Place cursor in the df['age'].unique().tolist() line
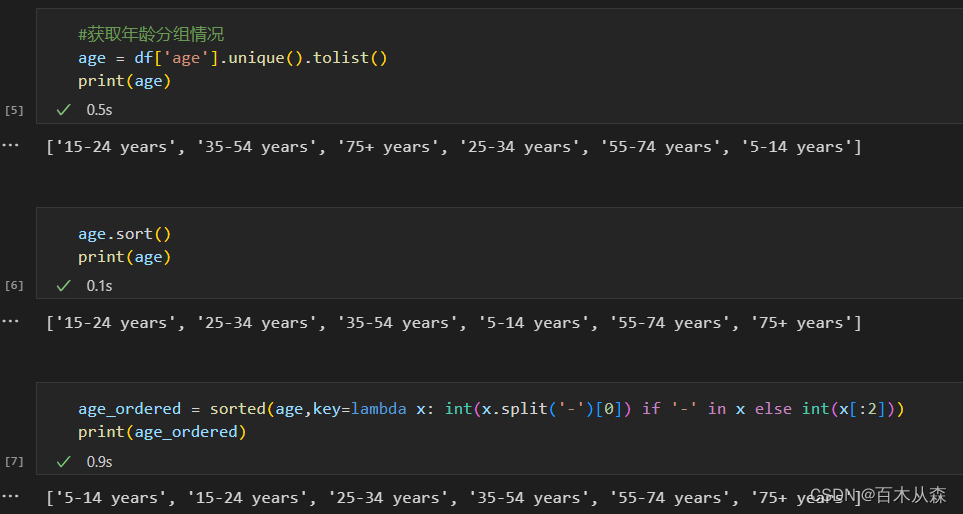The width and height of the screenshot is (963, 514). pos(233,58)
